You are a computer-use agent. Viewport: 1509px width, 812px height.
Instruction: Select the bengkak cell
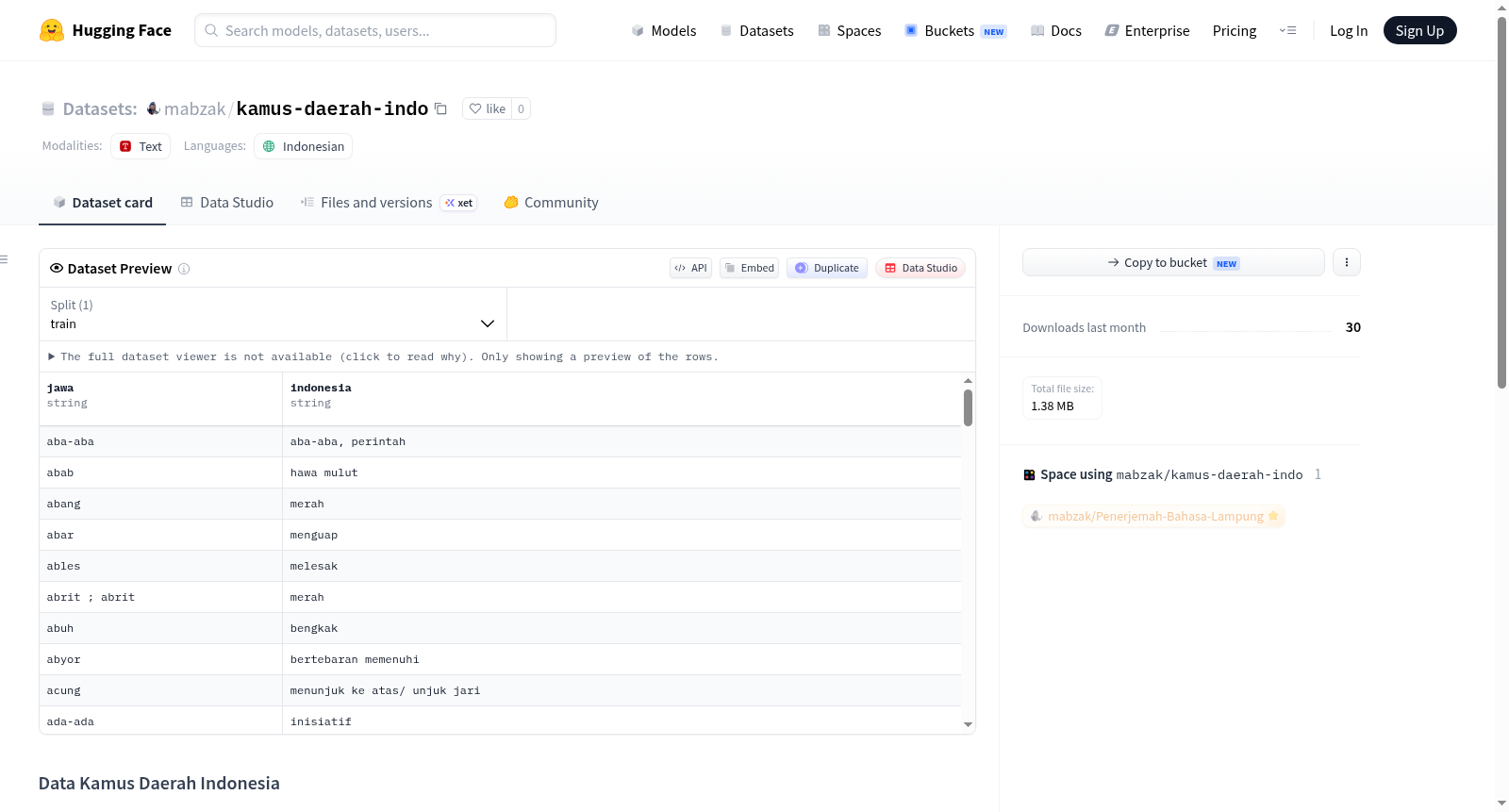tap(622, 628)
